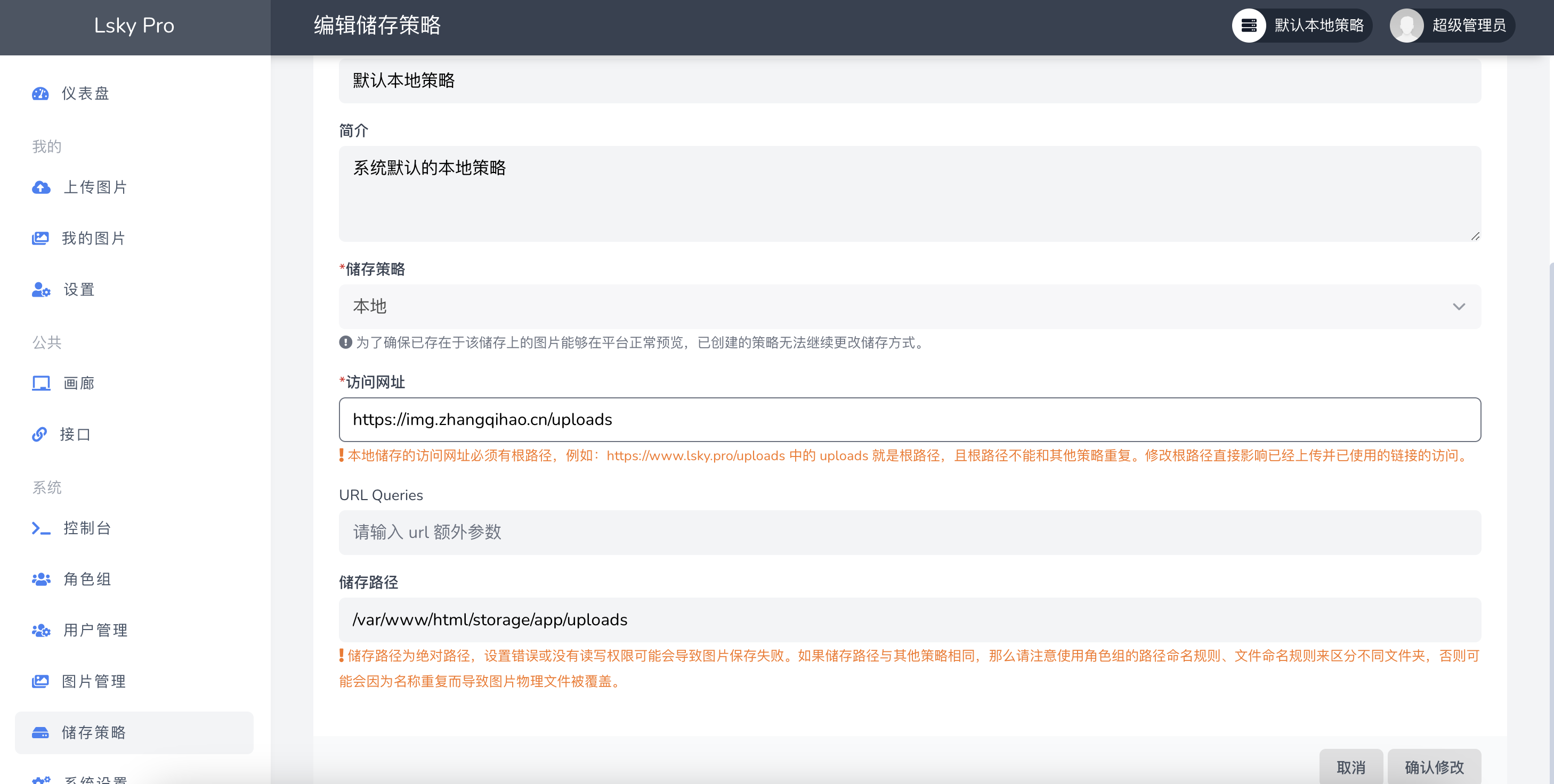Click the URL Queries input field
This screenshot has width=1554, height=784.
point(910,532)
